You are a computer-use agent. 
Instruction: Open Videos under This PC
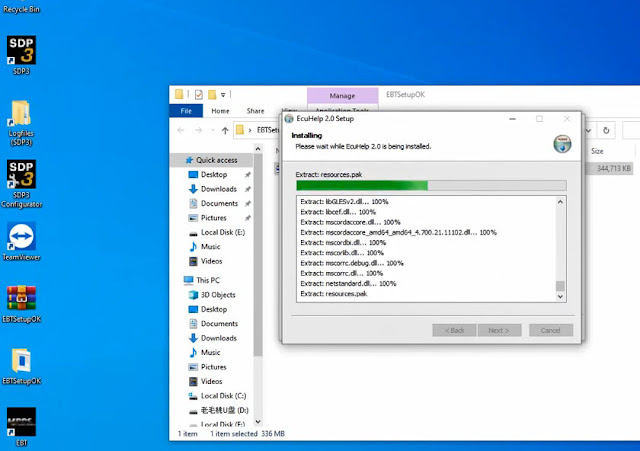211,381
